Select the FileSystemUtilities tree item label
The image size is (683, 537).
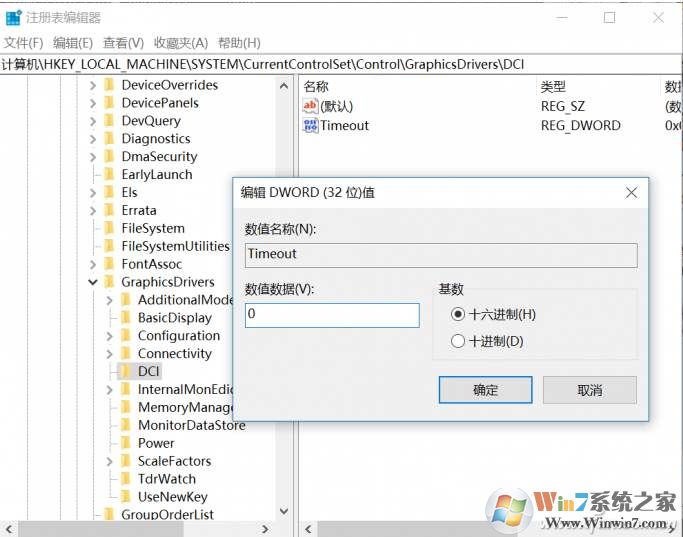click(175, 246)
